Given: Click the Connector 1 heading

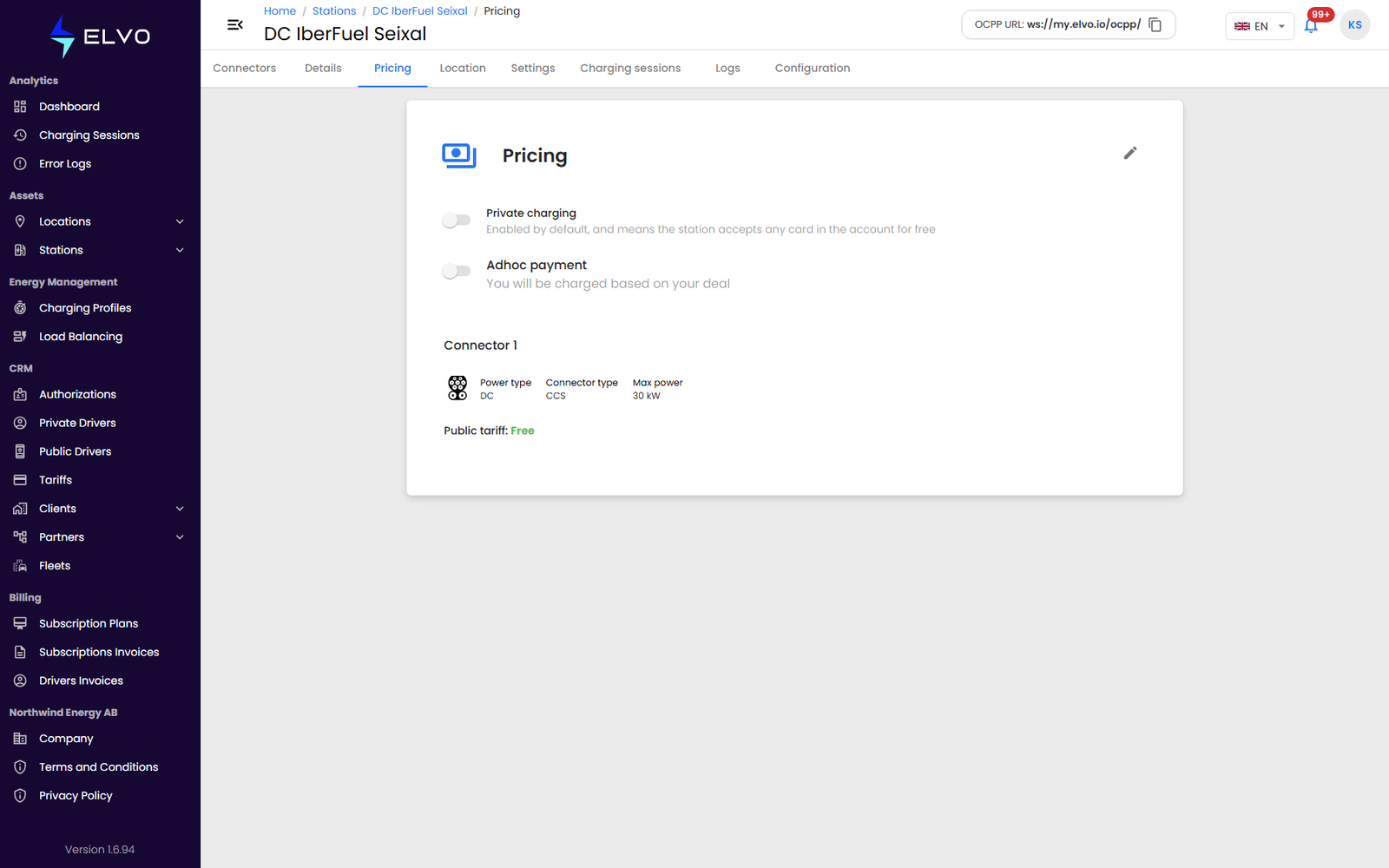Looking at the screenshot, I should click(x=480, y=345).
